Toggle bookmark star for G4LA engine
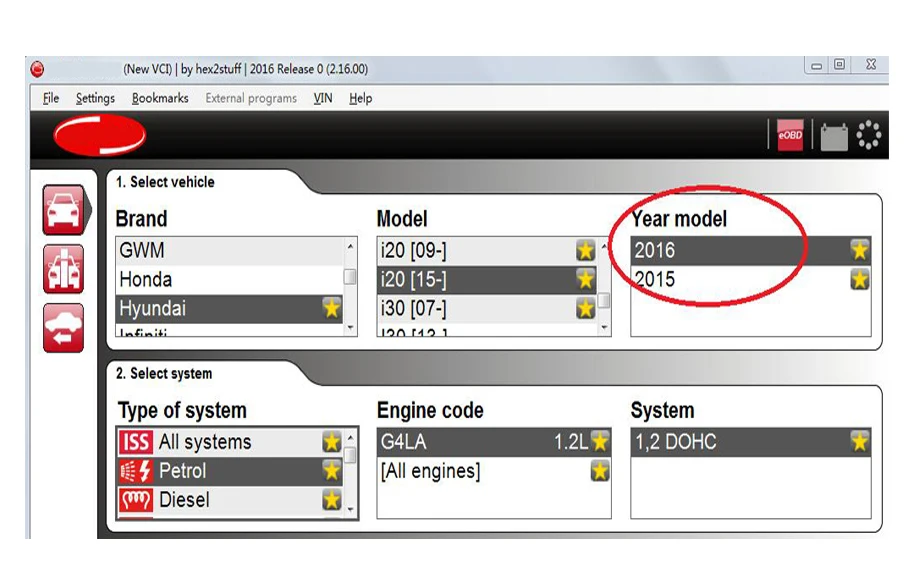917x581 pixels. coord(600,442)
